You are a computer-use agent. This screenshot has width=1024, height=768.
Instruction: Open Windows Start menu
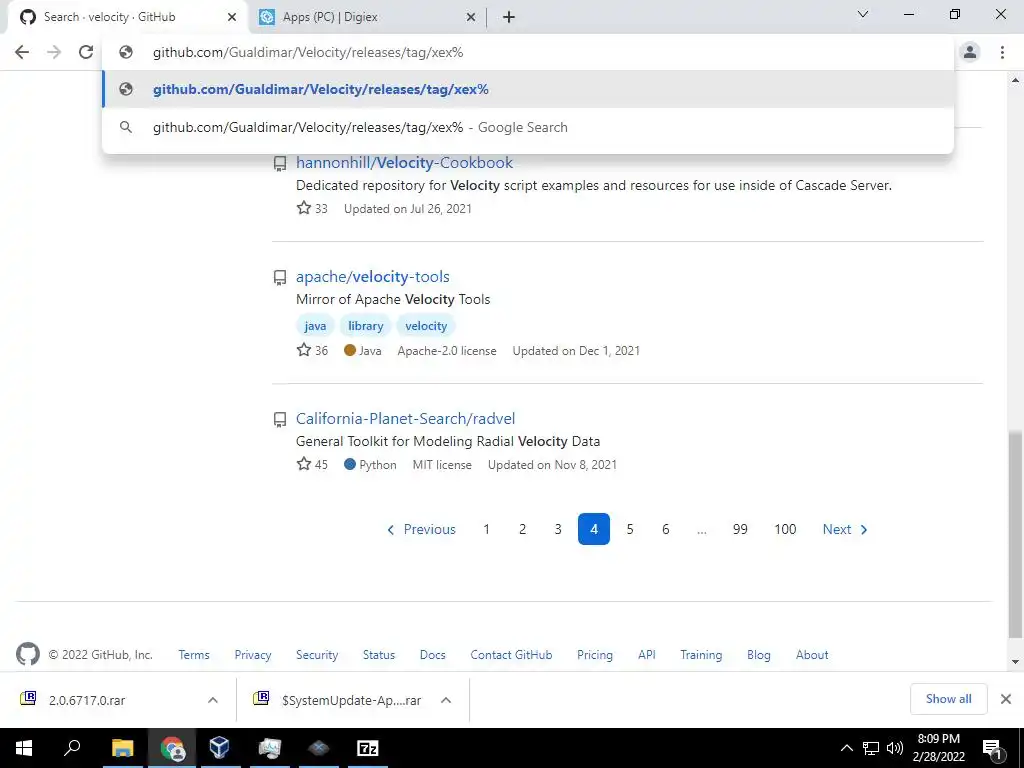tap(24, 748)
